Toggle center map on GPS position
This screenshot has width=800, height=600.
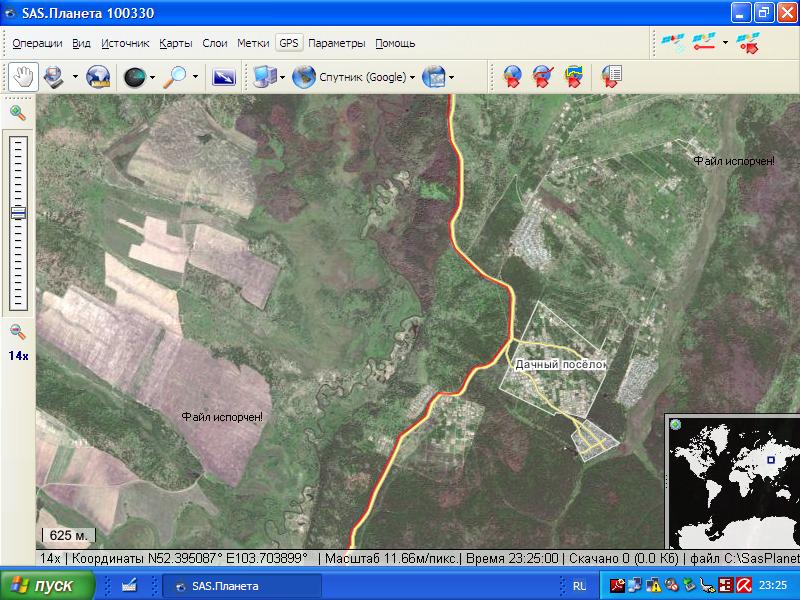tap(747, 43)
